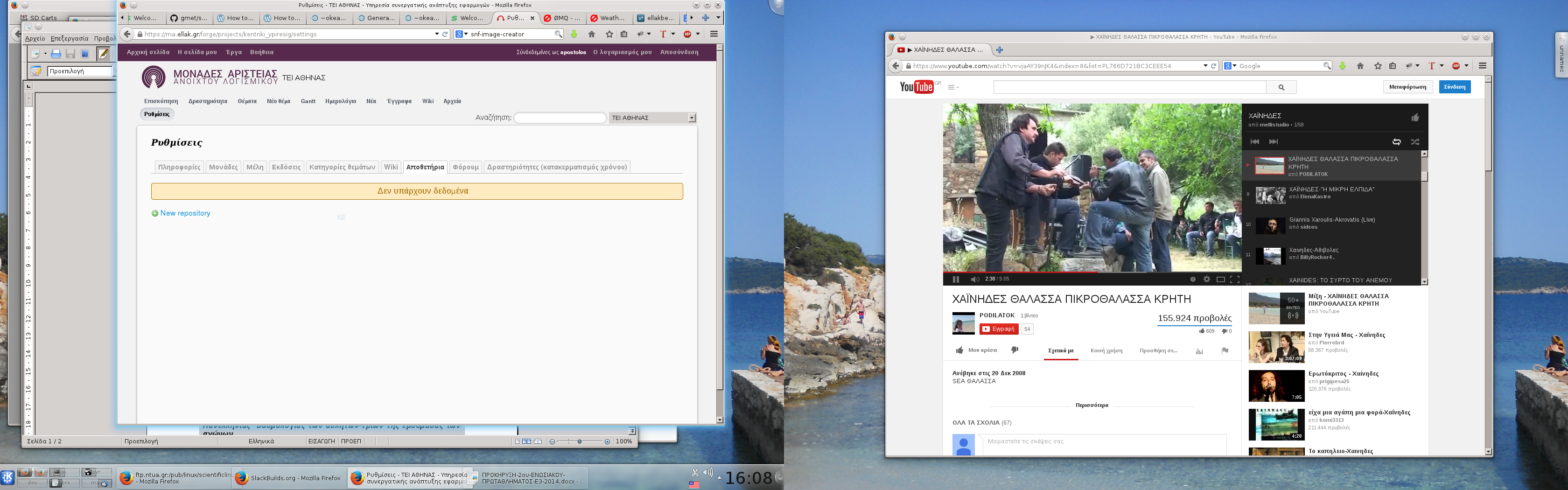Click Home icon in forge browser toolbar
Viewport: 1568px width, 490px height.
pyautogui.click(x=592, y=34)
